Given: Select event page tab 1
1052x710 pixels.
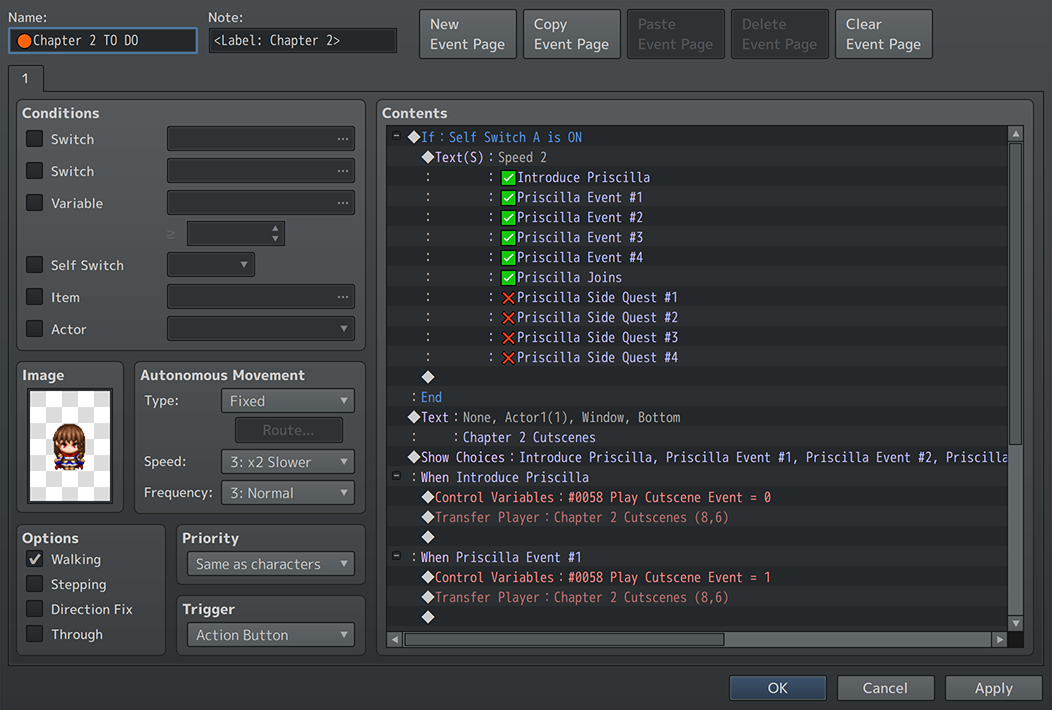Looking at the screenshot, I should pos(25,79).
